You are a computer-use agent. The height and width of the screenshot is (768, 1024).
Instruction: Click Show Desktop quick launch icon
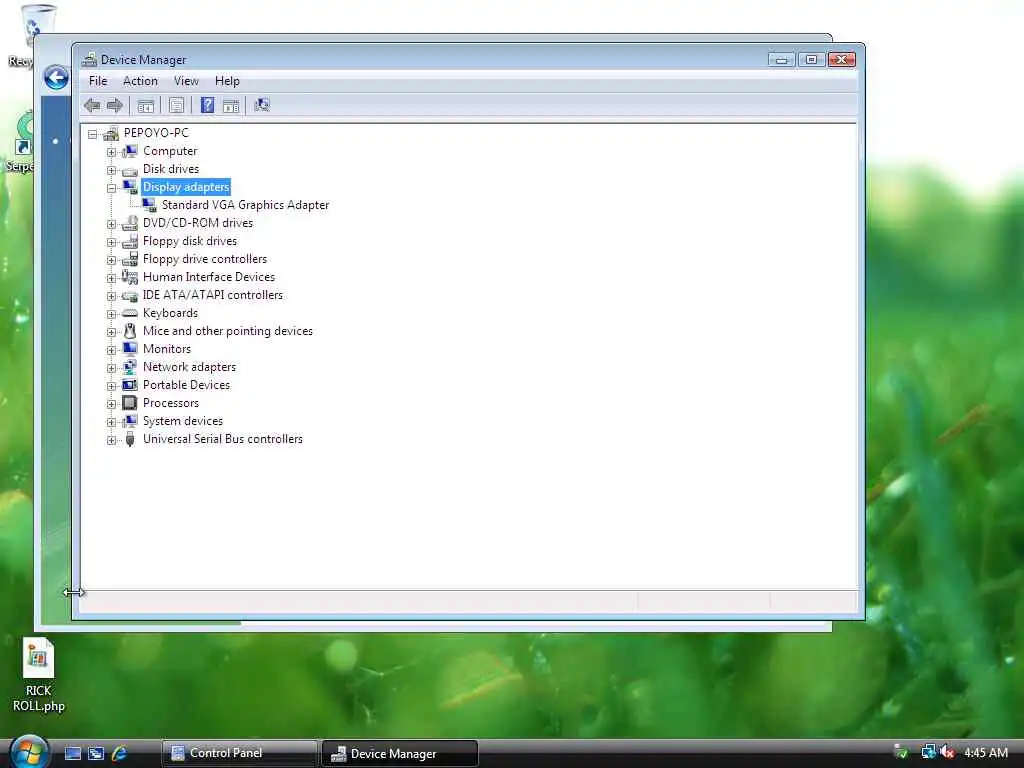72,753
